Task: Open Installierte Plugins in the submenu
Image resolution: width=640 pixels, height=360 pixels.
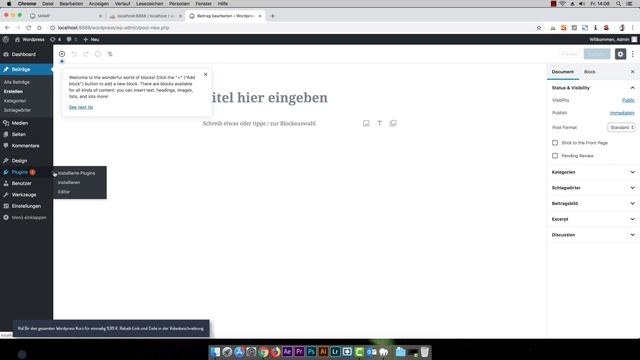Action: coord(76,173)
